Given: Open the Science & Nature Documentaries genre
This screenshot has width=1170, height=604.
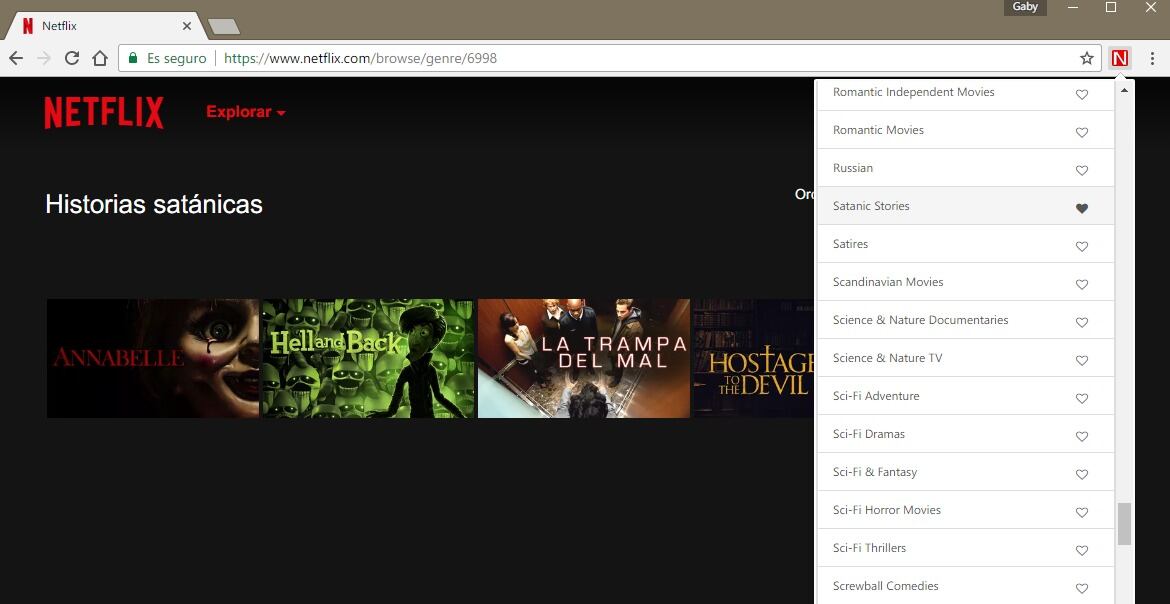Looking at the screenshot, I should pyautogui.click(x=920, y=320).
